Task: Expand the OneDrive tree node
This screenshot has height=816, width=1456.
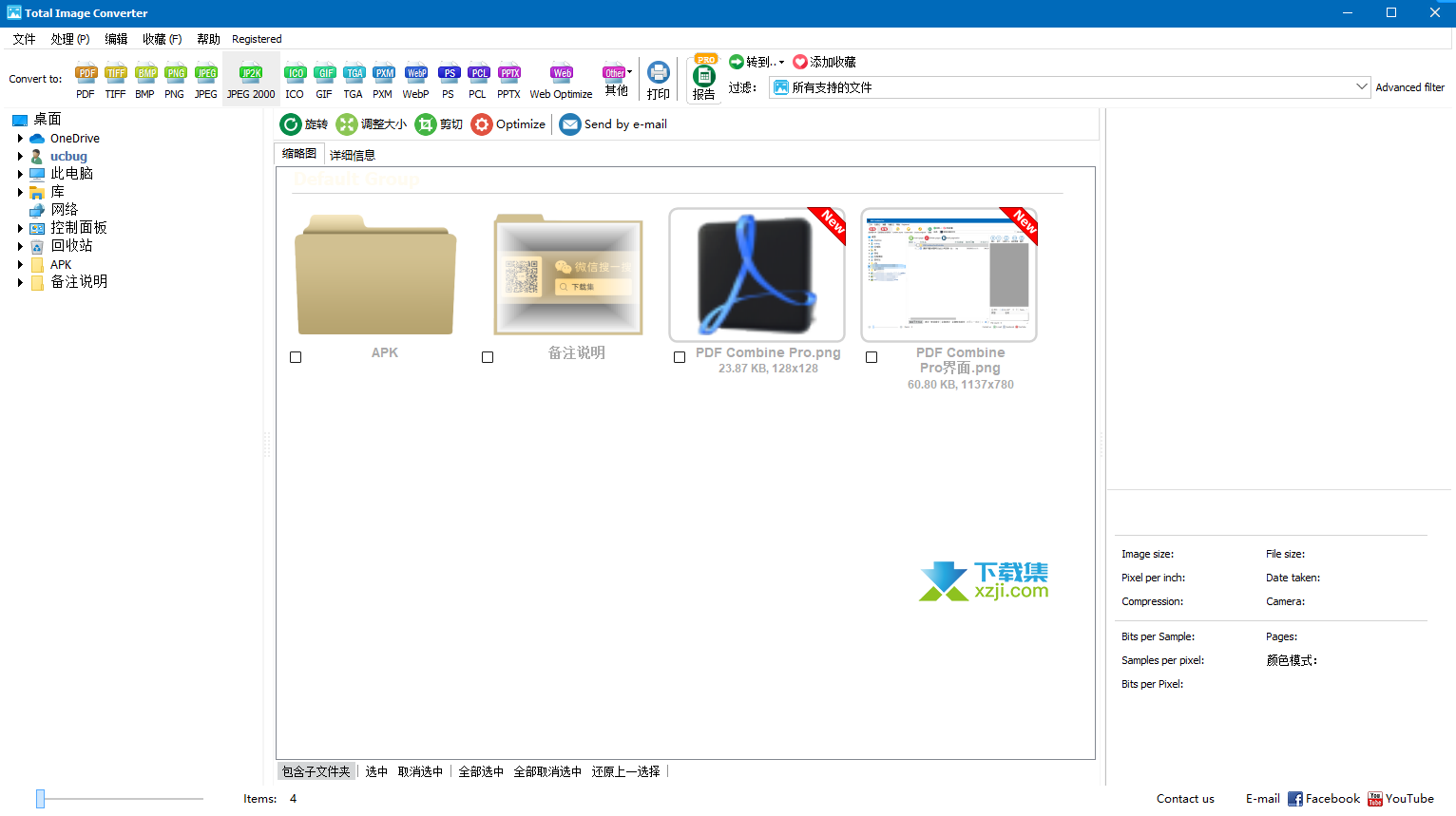Action: pyautogui.click(x=20, y=139)
